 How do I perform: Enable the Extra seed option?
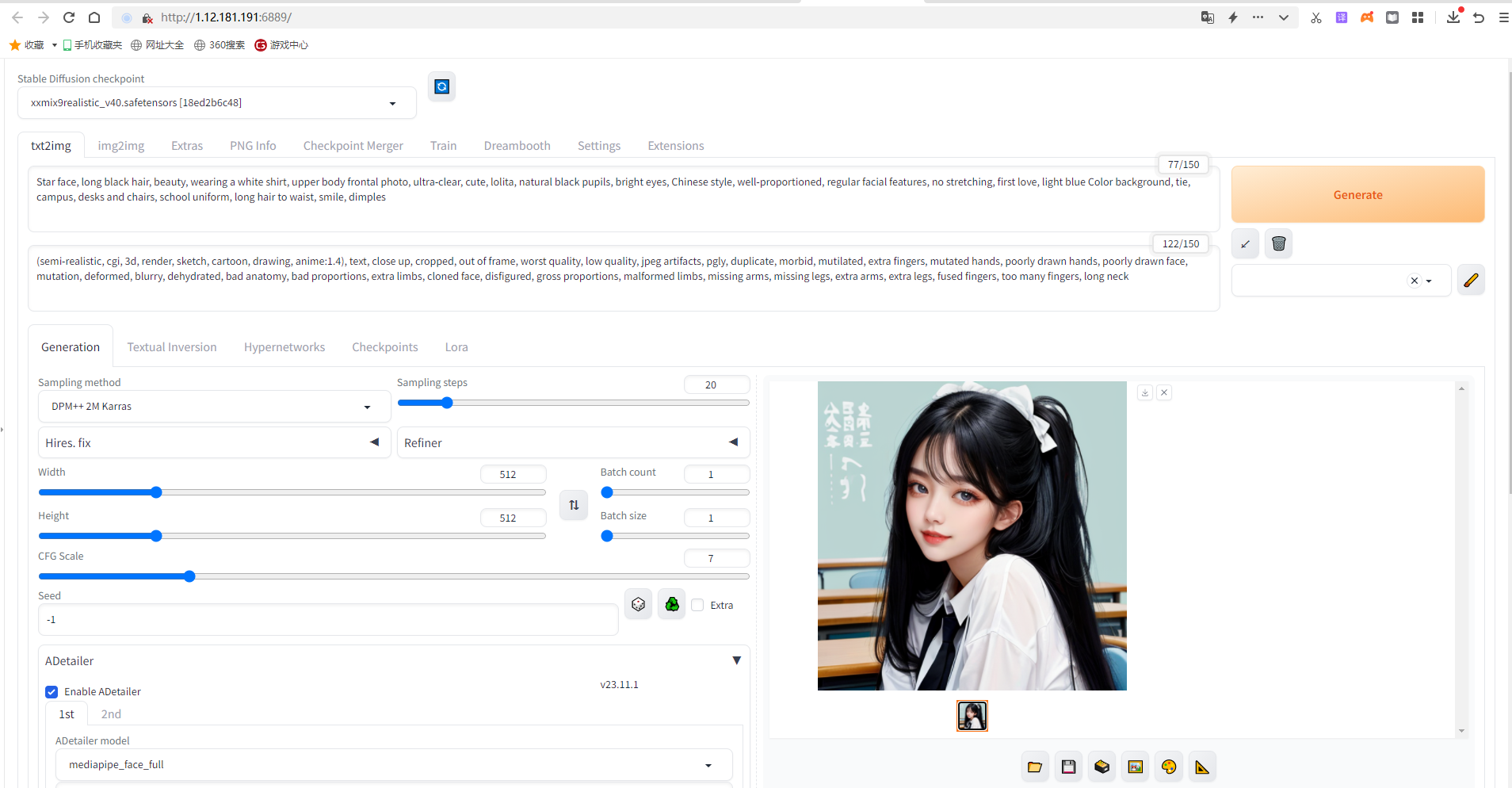coord(698,604)
